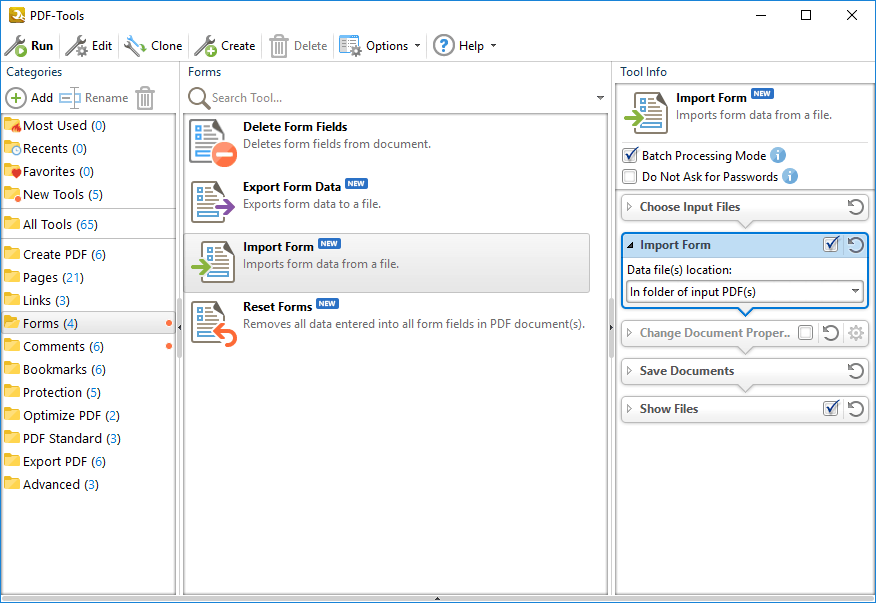Expand the Change Document Properties step
This screenshot has width=876, height=603.
[x=630, y=333]
